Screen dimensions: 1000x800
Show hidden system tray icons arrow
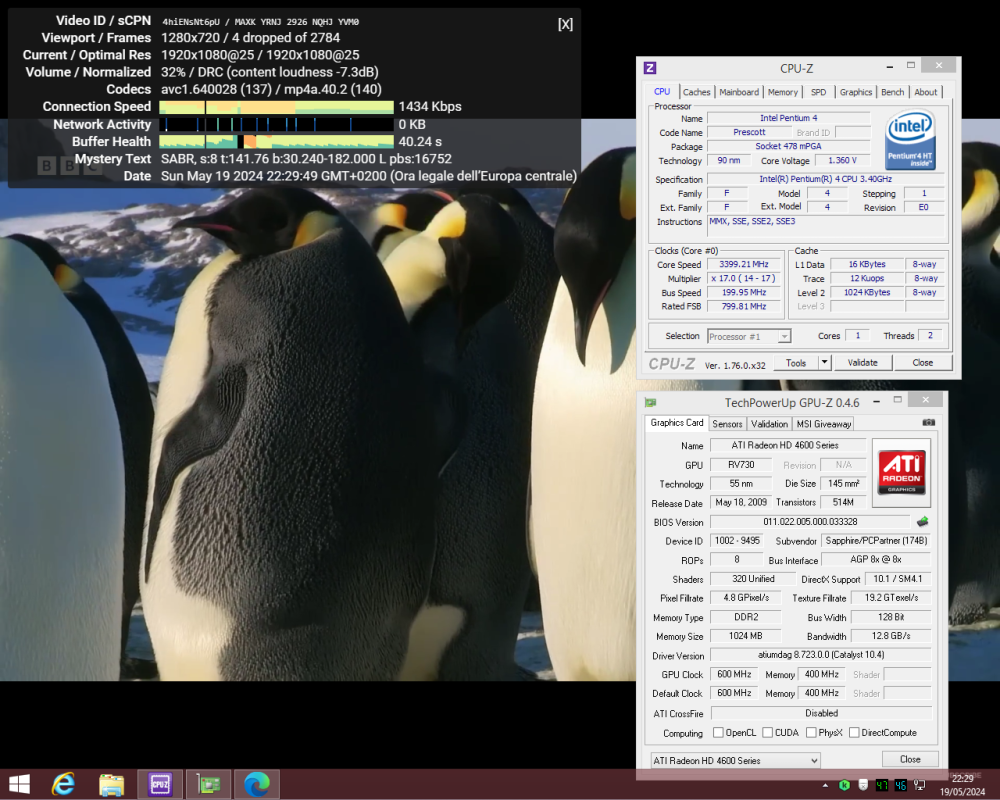click(824, 785)
